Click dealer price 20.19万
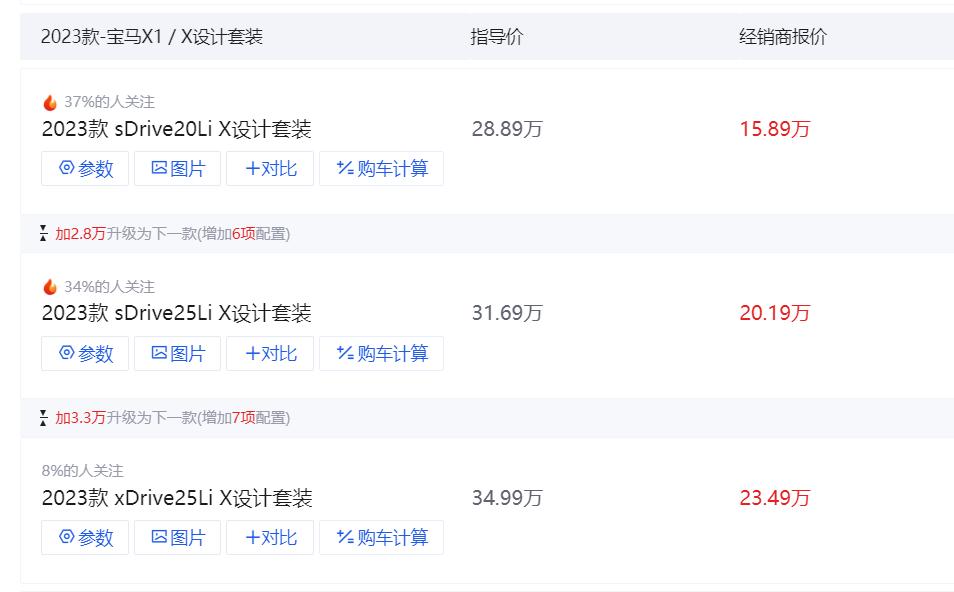This screenshot has width=954, height=592. 774,313
